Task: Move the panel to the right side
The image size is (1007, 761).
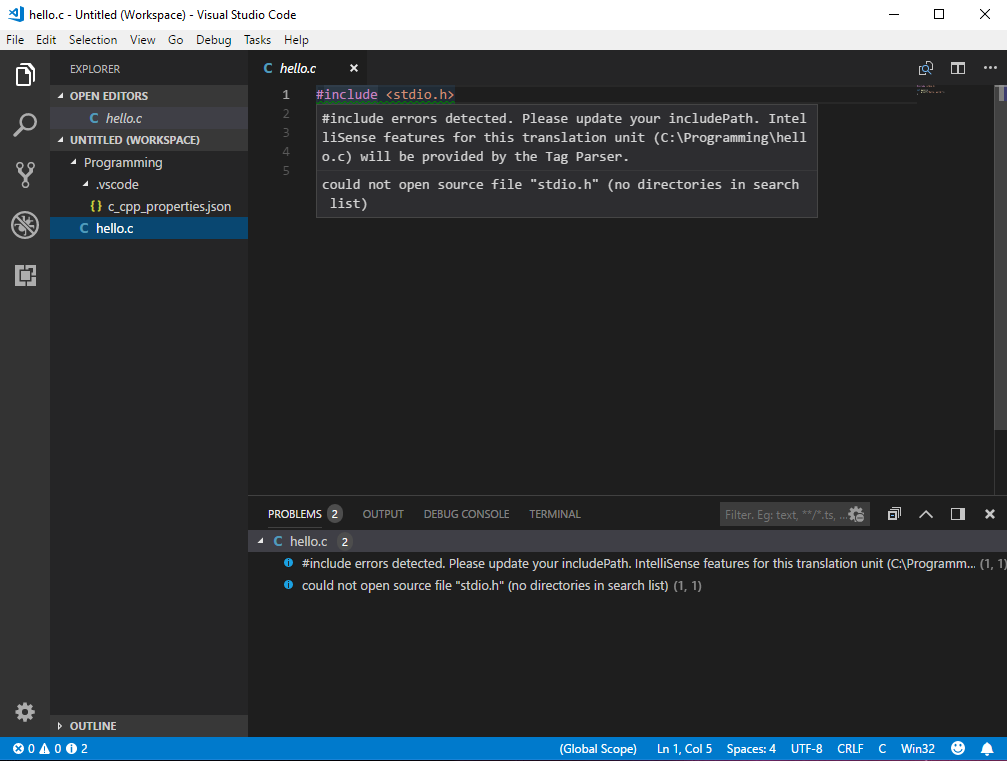Action: point(957,514)
